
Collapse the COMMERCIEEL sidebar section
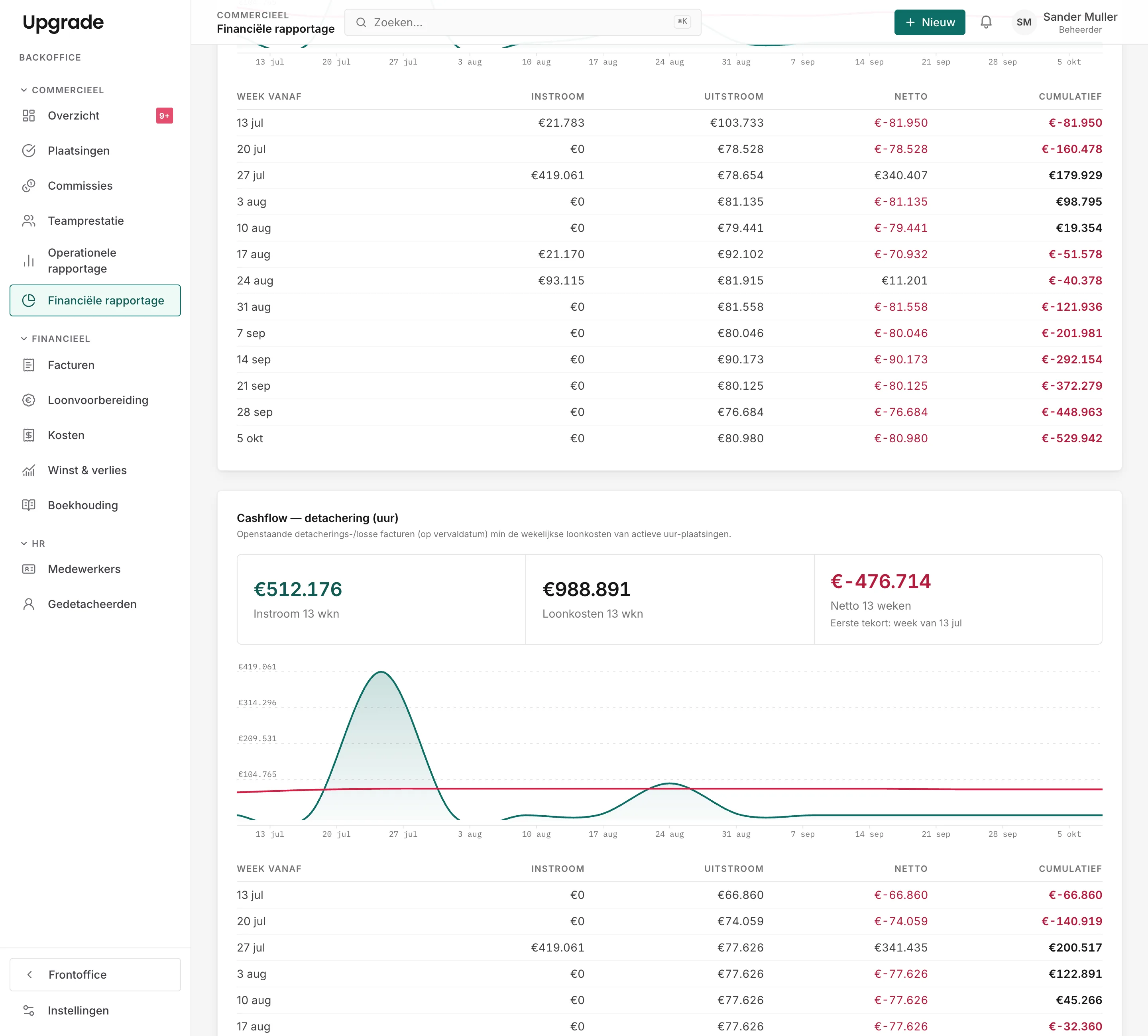coord(62,90)
